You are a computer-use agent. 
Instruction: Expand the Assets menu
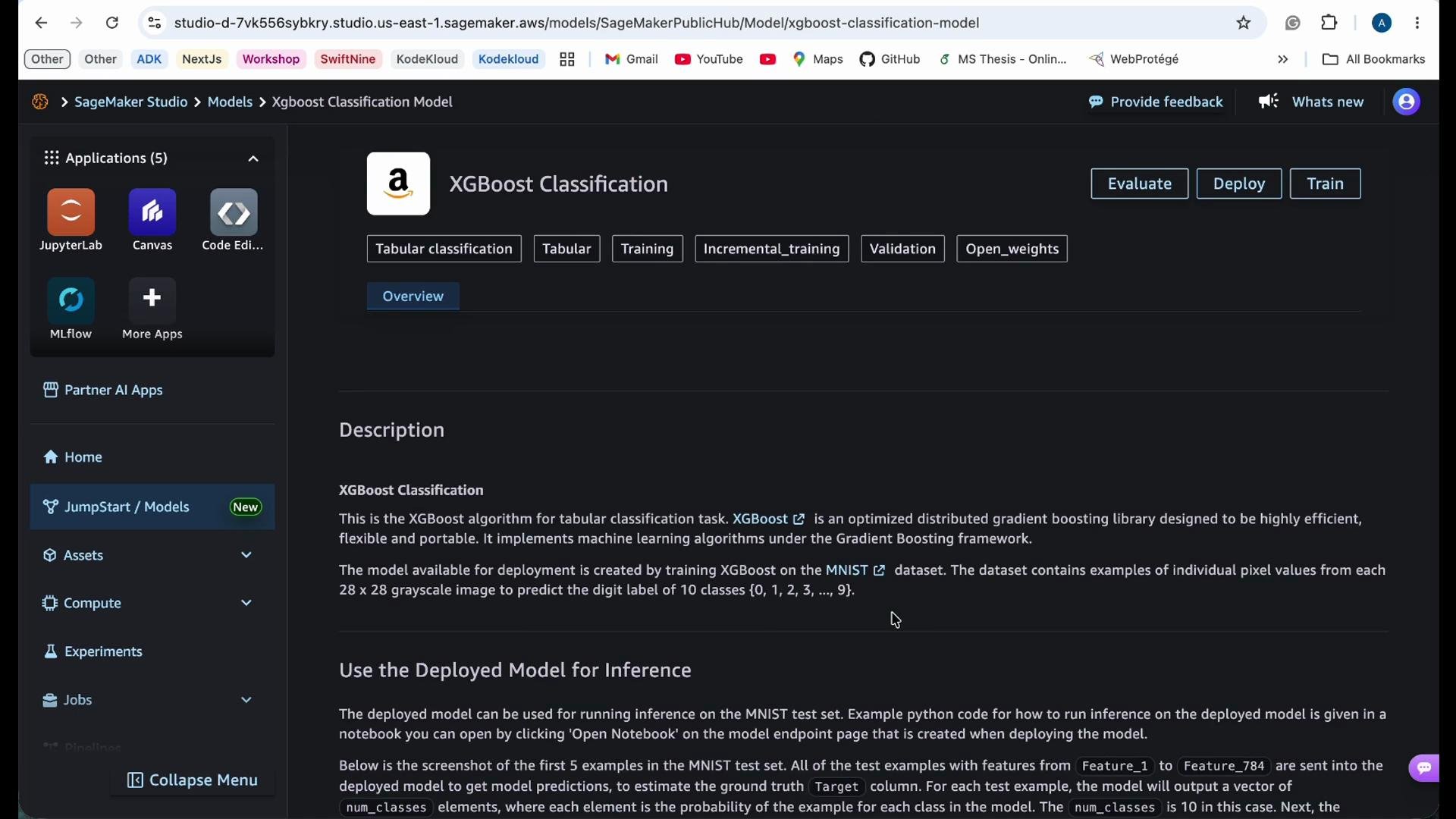[246, 555]
